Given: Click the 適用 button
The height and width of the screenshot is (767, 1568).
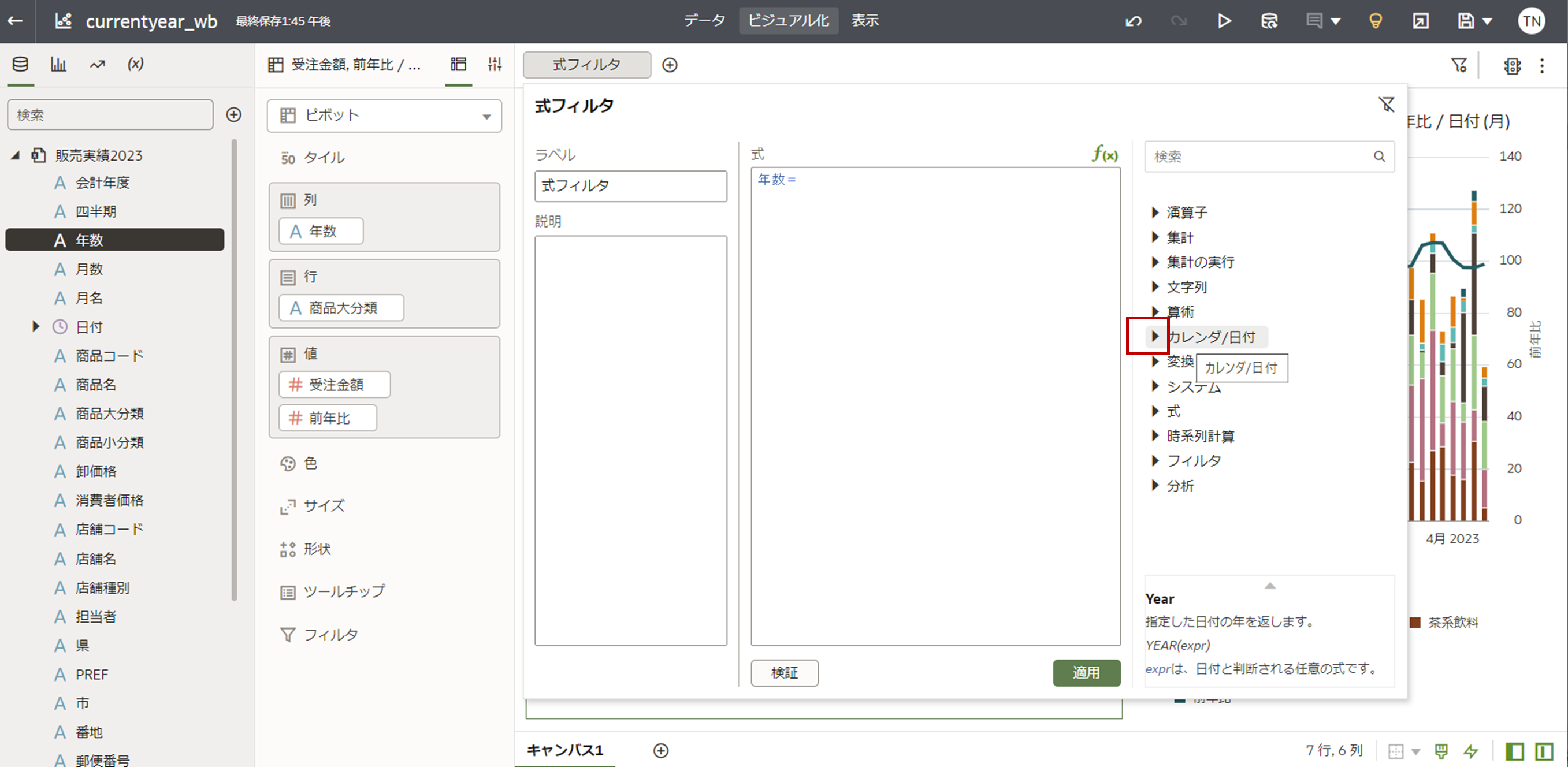Looking at the screenshot, I should coord(1086,673).
